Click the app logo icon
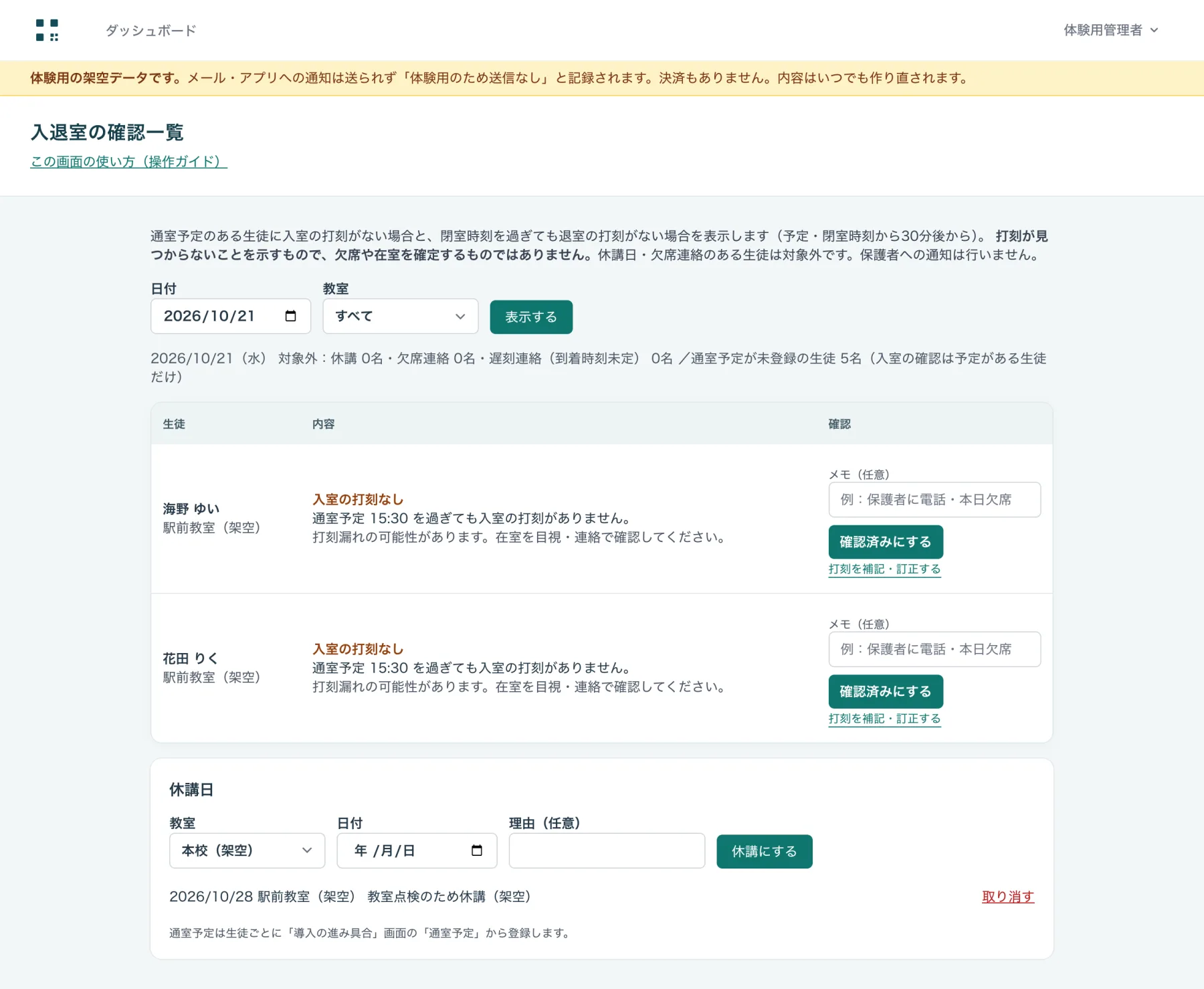Image resolution: width=1204 pixels, height=989 pixels. 47,30
